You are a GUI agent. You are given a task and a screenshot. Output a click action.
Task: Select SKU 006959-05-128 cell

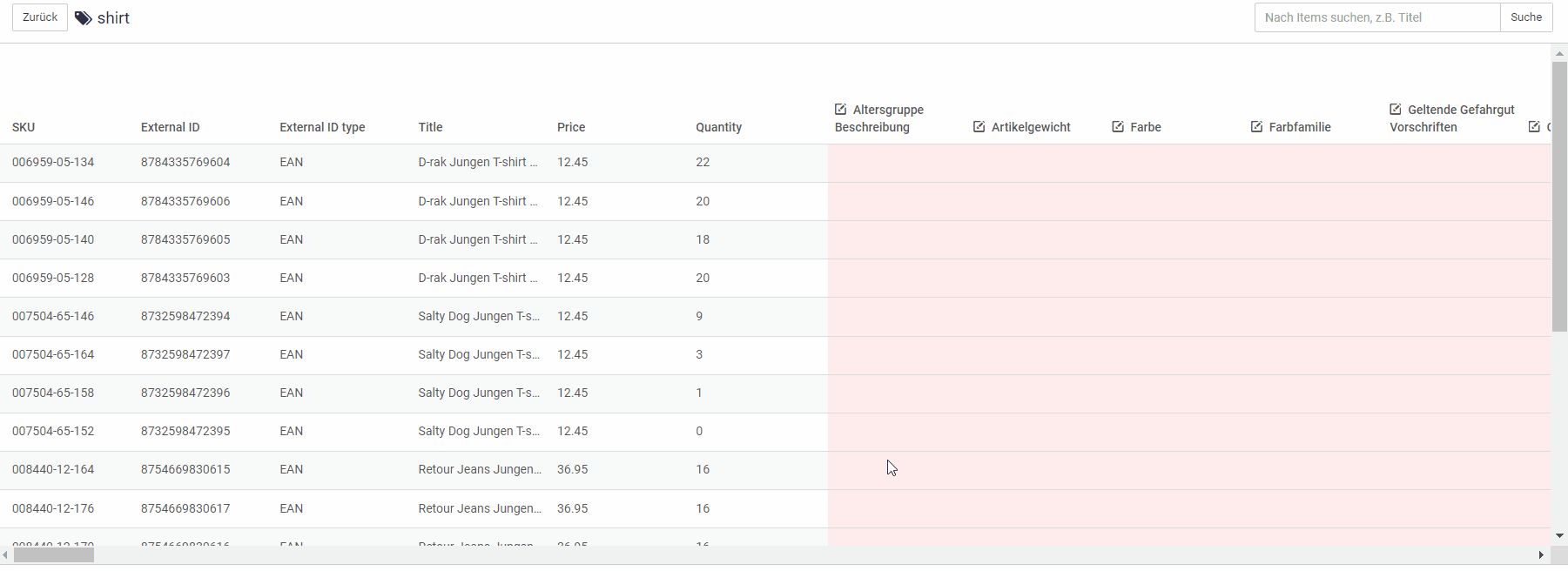(x=53, y=278)
